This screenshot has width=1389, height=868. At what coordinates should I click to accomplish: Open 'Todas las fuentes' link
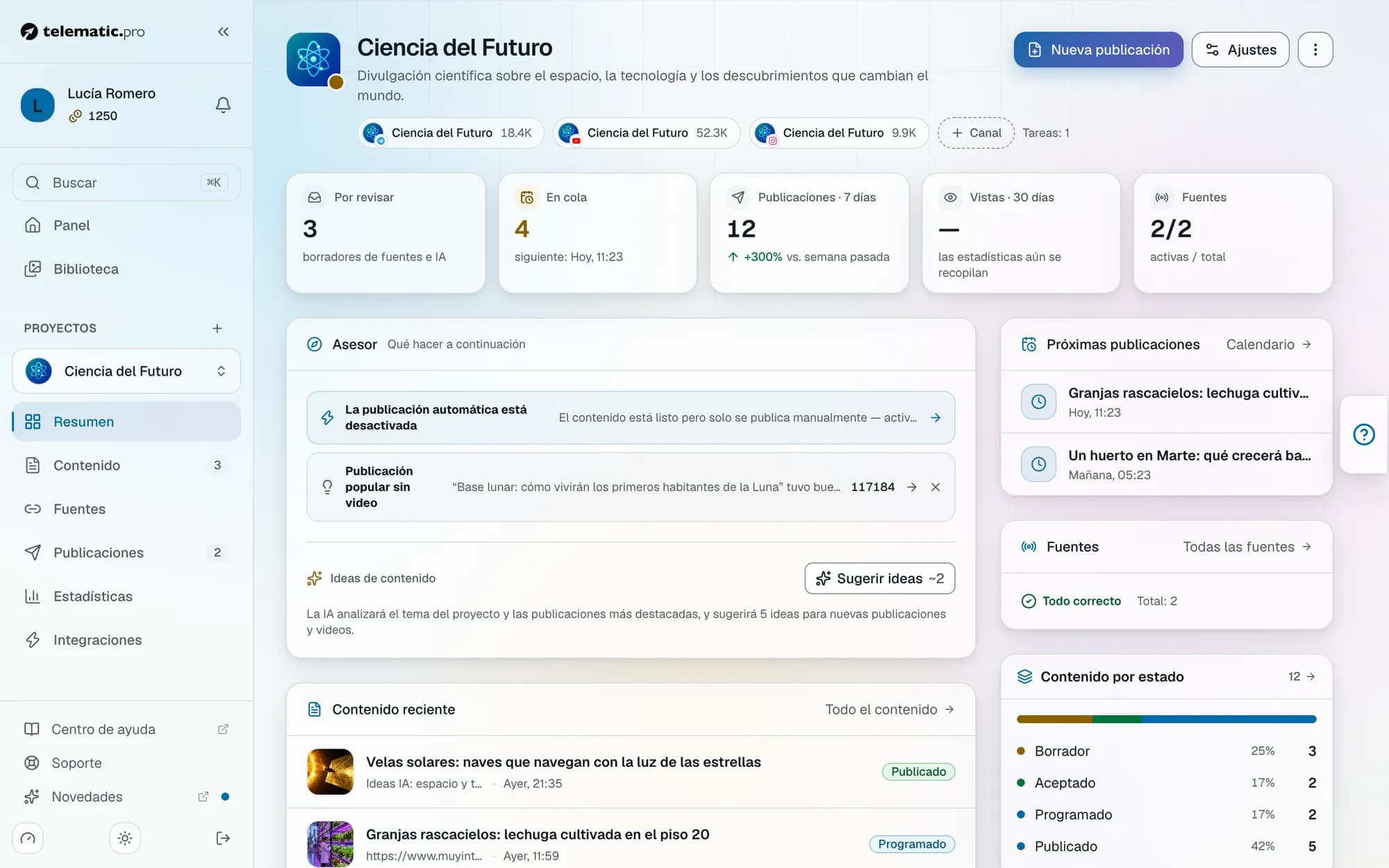pyautogui.click(x=1247, y=546)
